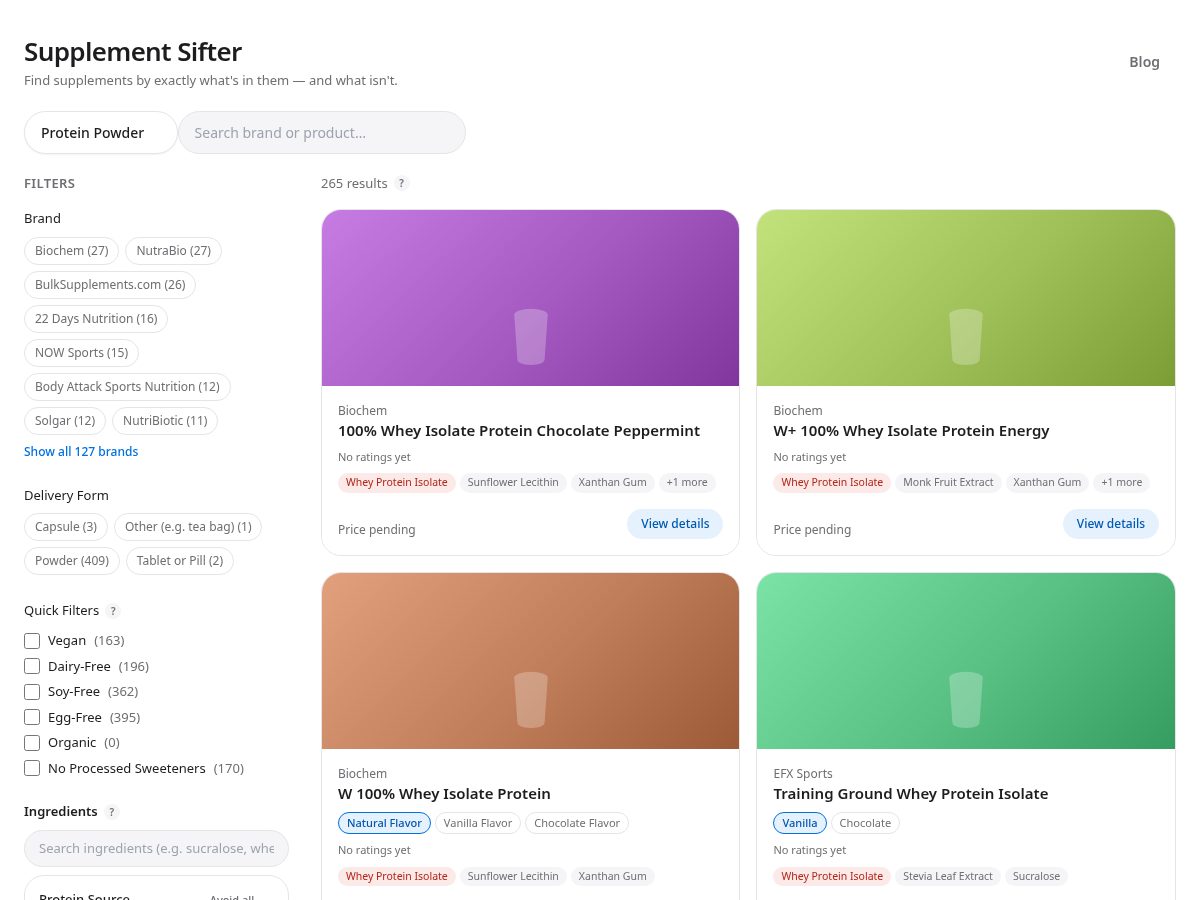Click Xanthan Gum tag on W+ Energy card
Screen dimensions: 1200x900
pos(1047,482)
